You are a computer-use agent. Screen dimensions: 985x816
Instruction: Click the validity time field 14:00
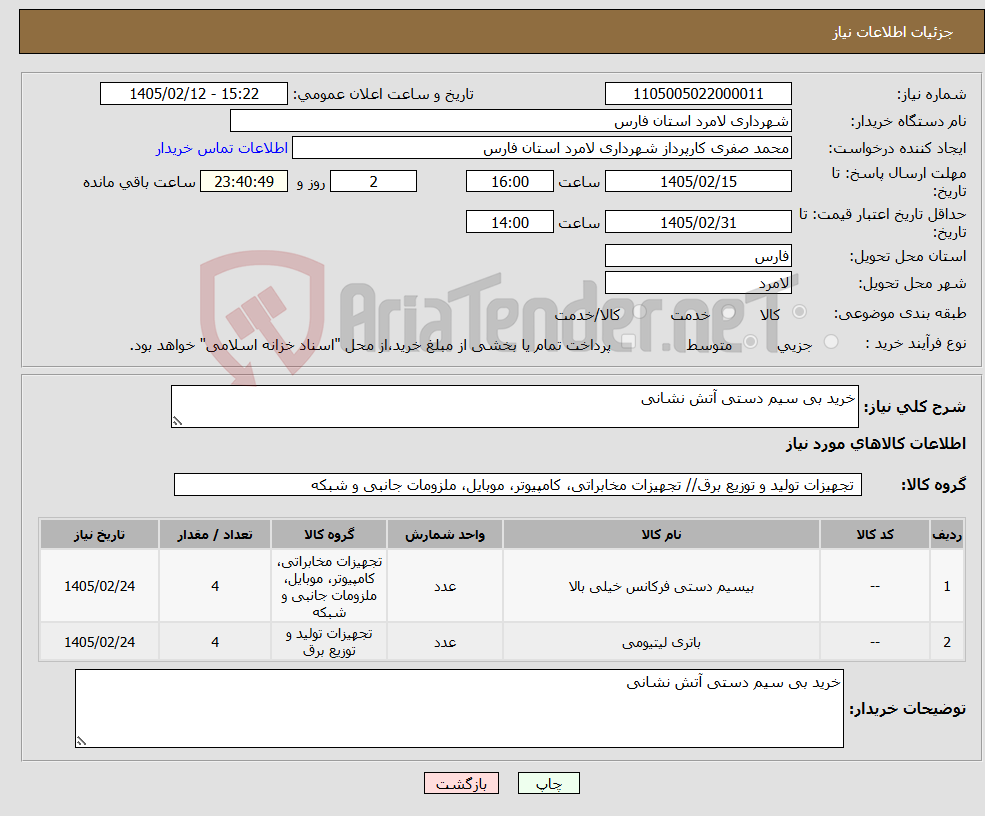coord(509,222)
